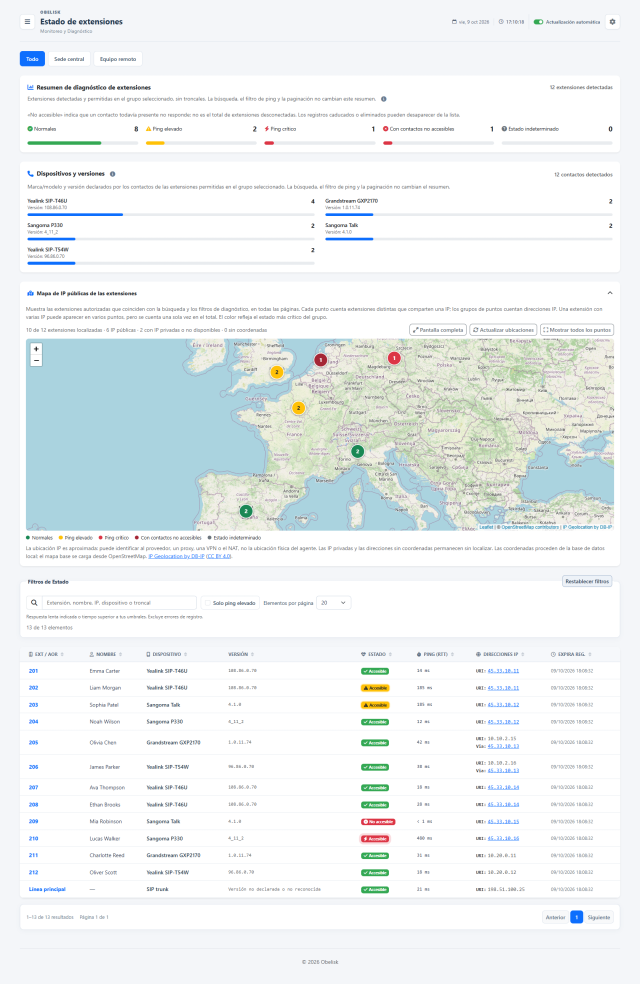The height and width of the screenshot is (984, 640).
Task: Click Leaflet attribution link on map
Action: click(486, 527)
